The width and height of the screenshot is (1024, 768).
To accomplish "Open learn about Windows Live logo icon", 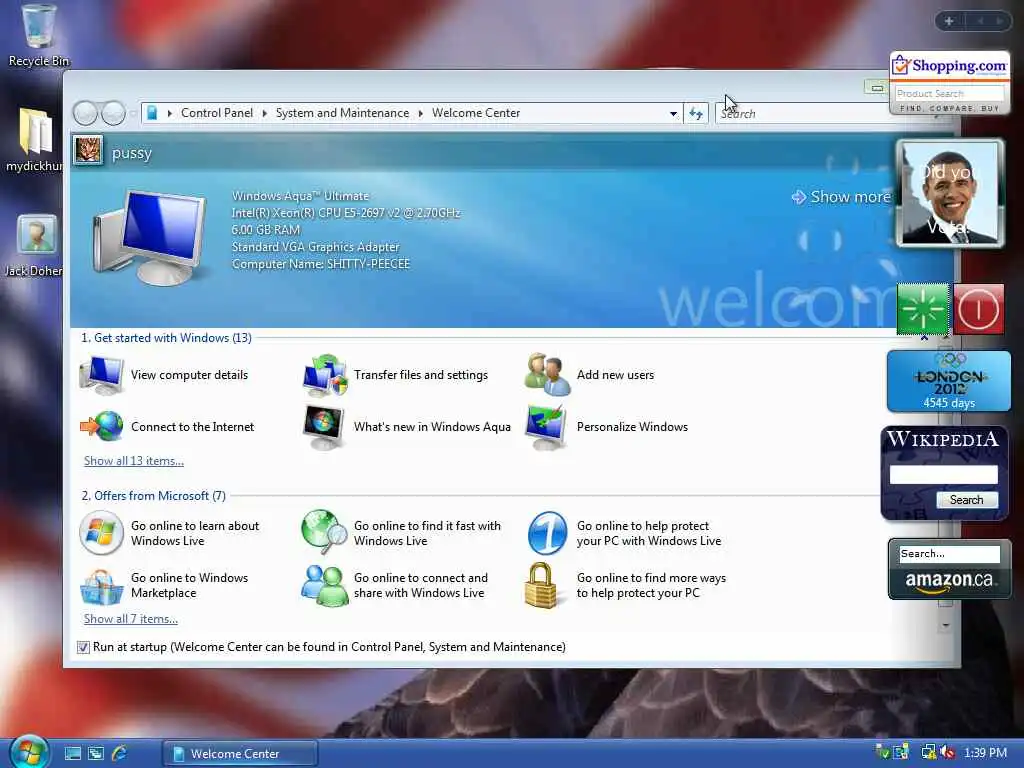I will tap(101, 533).
